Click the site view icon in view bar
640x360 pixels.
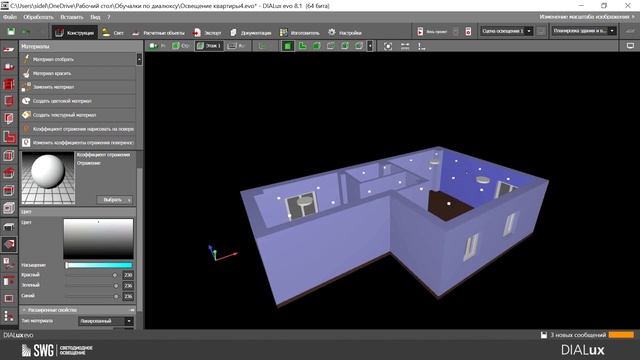click(158, 46)
